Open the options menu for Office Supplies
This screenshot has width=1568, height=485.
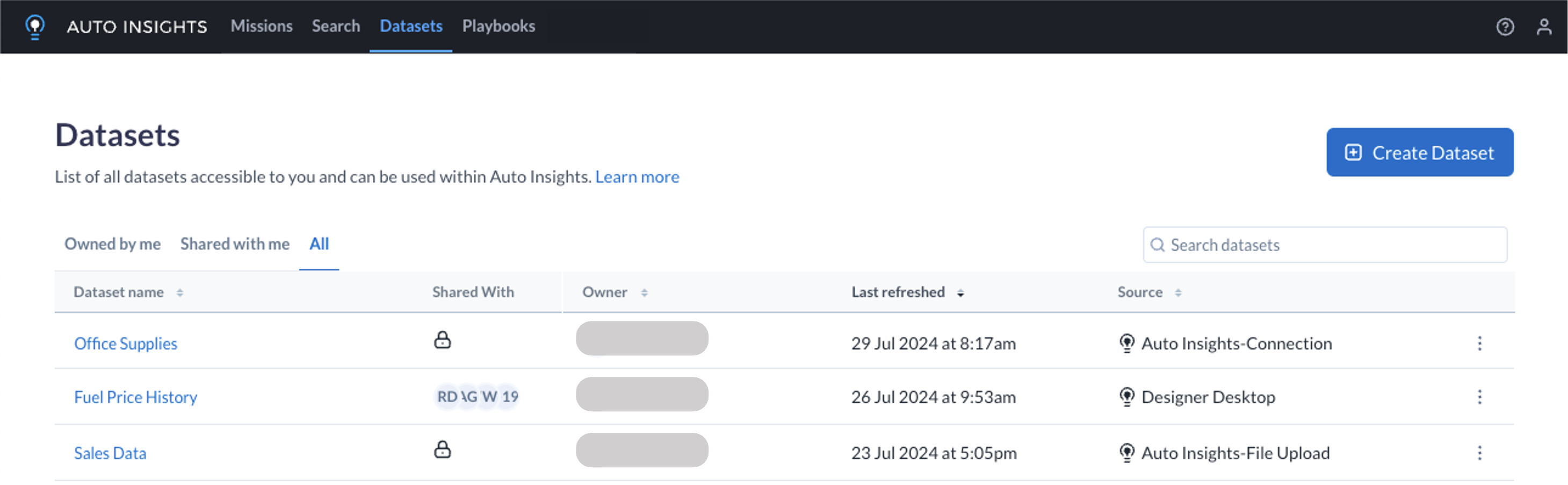(x=1480, y=344)
